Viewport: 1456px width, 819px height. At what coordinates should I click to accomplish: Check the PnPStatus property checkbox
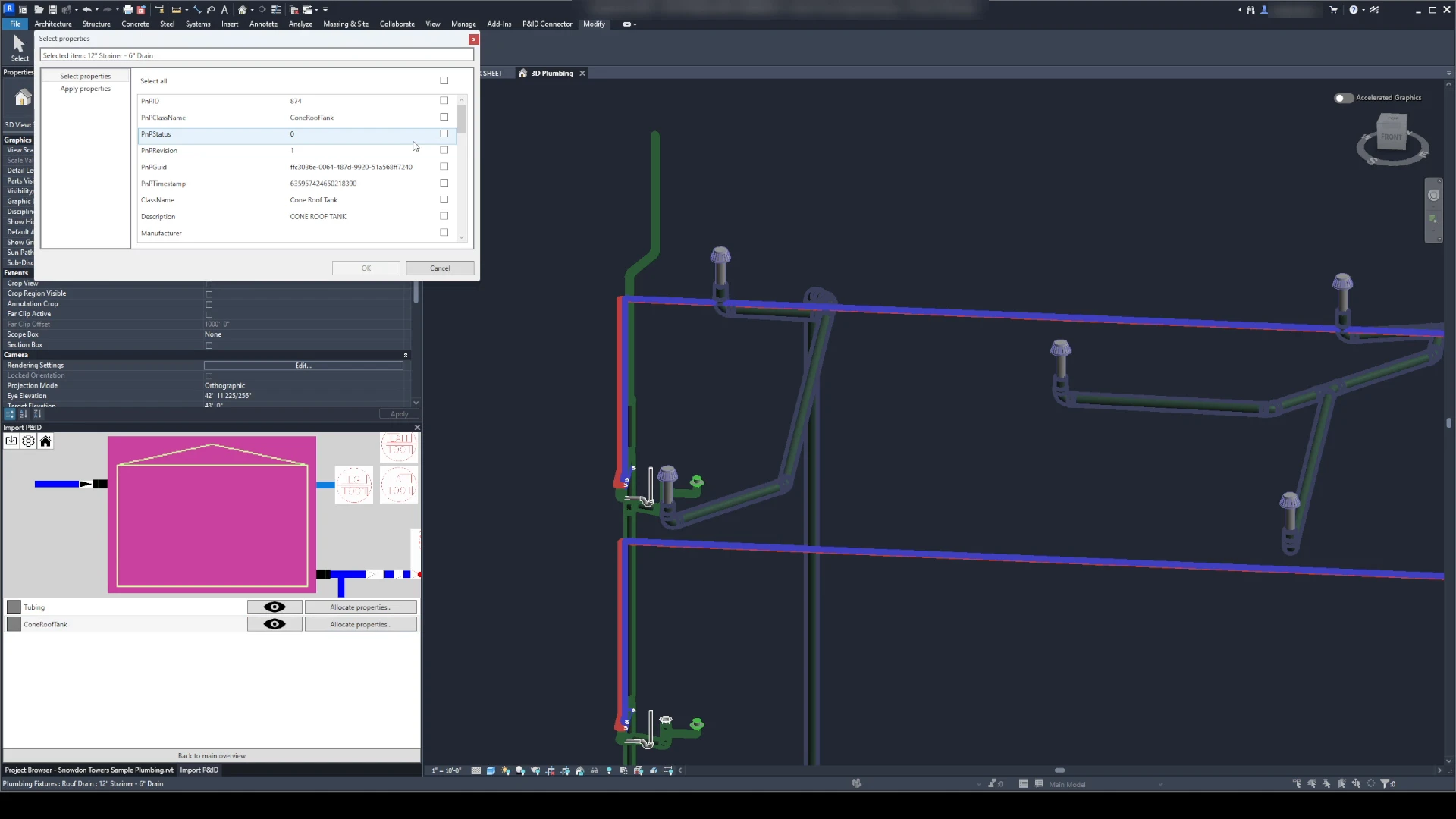pos(444,133)
